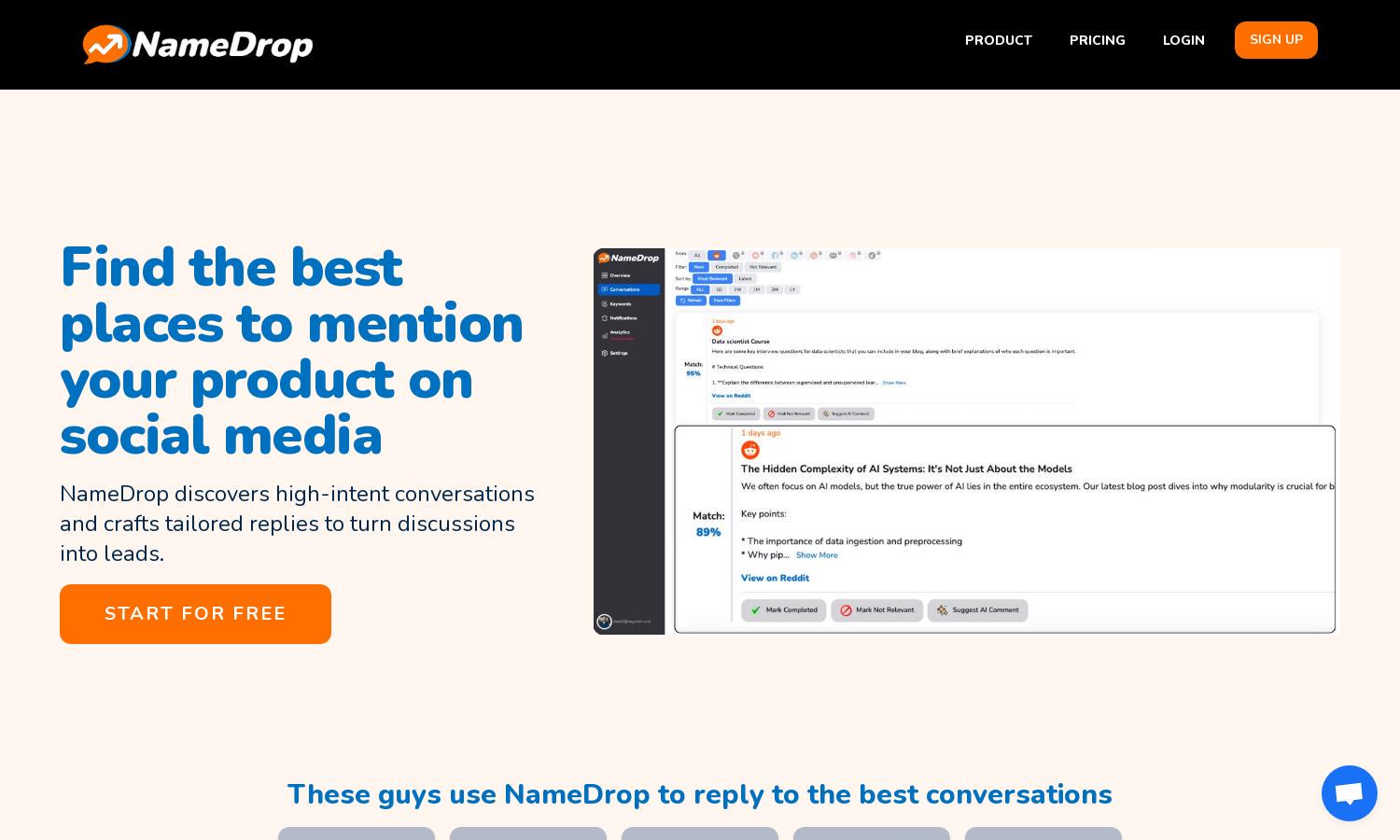1400x840 pixels.
Task: Expand Show More on the Hidden Complexity post
Action: tap(817, 555)
